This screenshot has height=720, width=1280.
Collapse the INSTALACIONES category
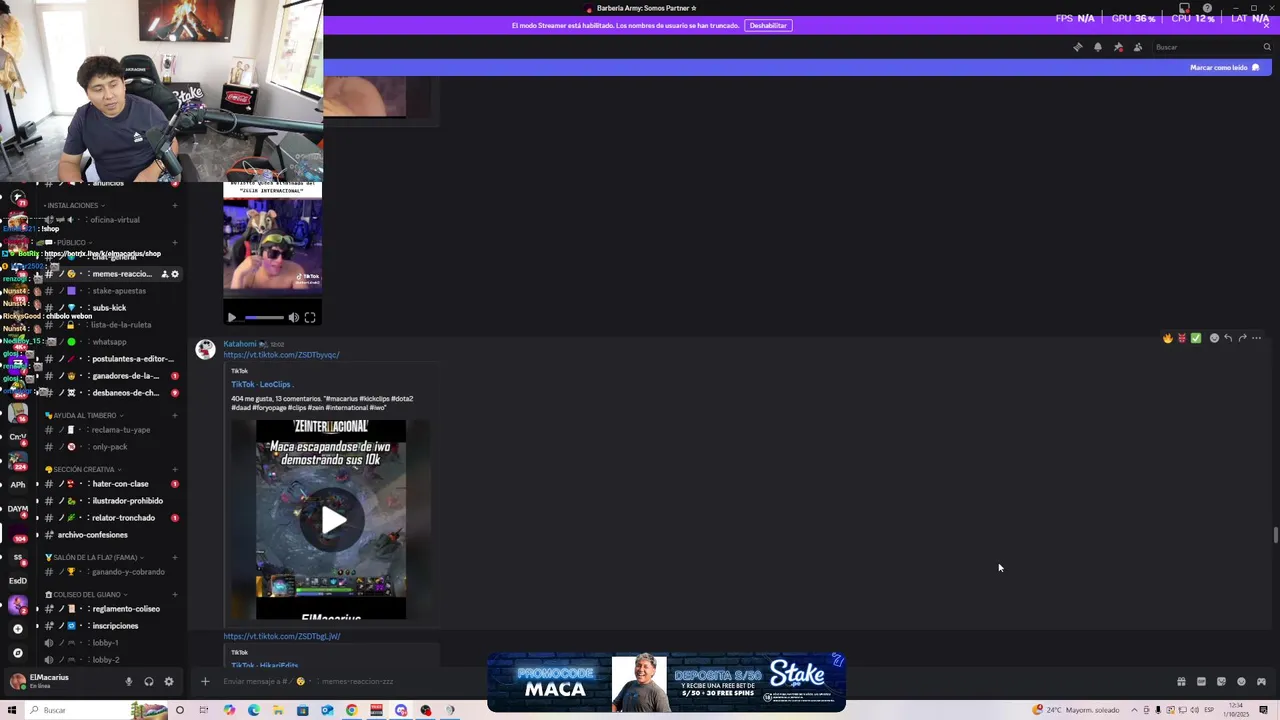[75, 205]
